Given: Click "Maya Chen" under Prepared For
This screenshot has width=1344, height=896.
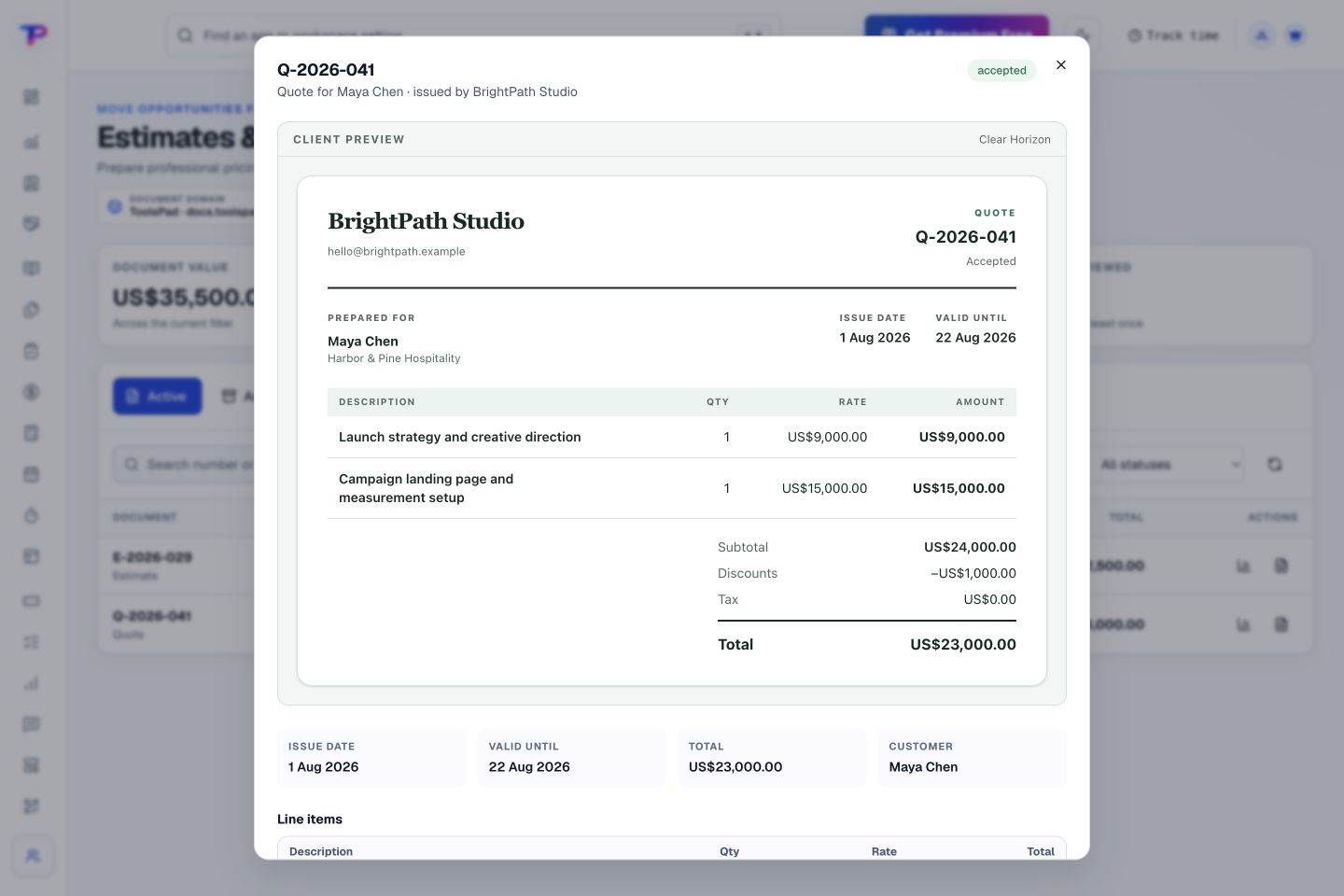Looking at the screenshot, I should pos(363,342).
